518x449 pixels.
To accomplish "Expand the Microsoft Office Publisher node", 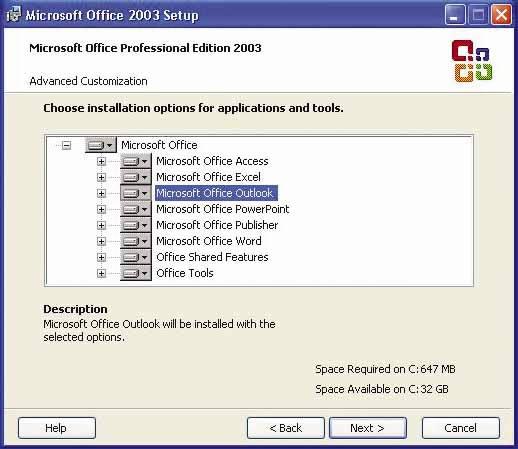I will 101,225.
